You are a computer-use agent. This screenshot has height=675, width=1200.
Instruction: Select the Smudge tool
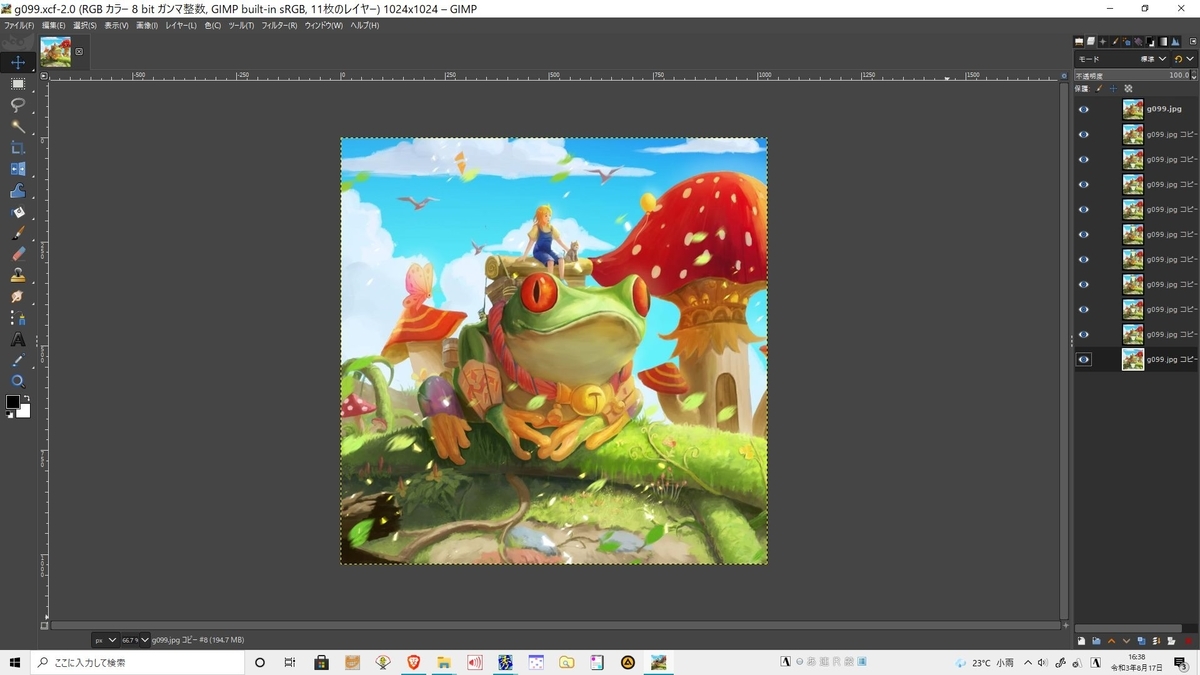(x=17, y=296)
